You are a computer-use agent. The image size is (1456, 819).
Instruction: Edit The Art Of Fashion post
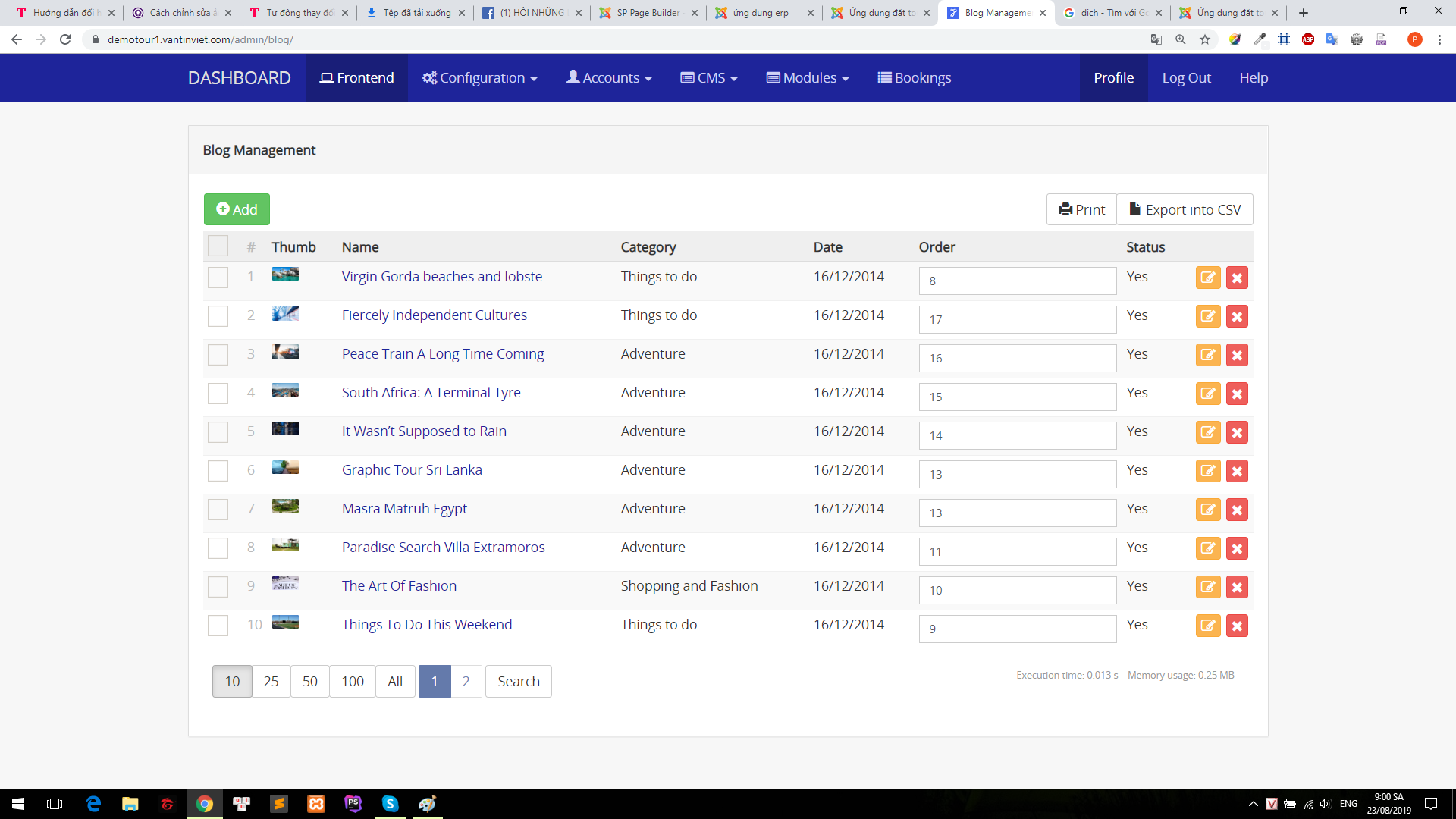pos(1208,587)
